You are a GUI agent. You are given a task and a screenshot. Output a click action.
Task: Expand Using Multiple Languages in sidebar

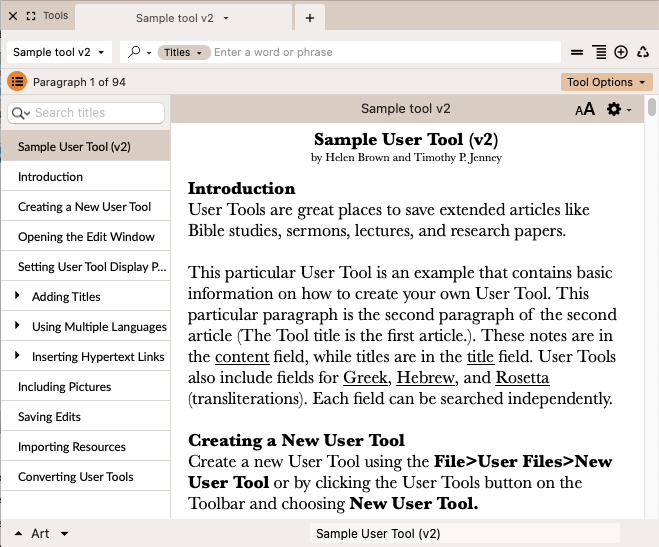[17, 327]
